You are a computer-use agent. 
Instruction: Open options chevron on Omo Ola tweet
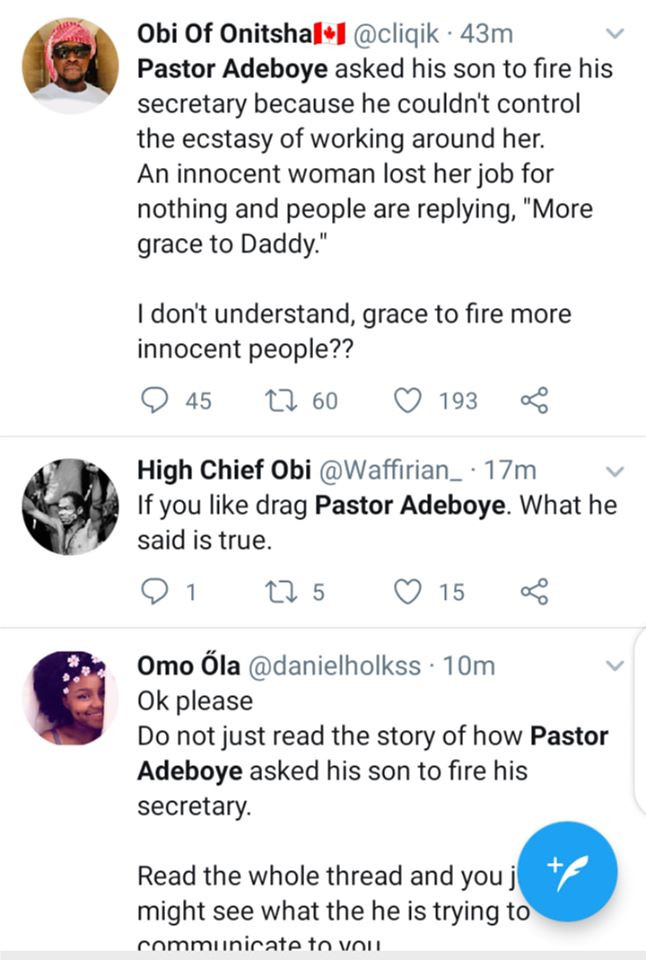tap(614, 666)
